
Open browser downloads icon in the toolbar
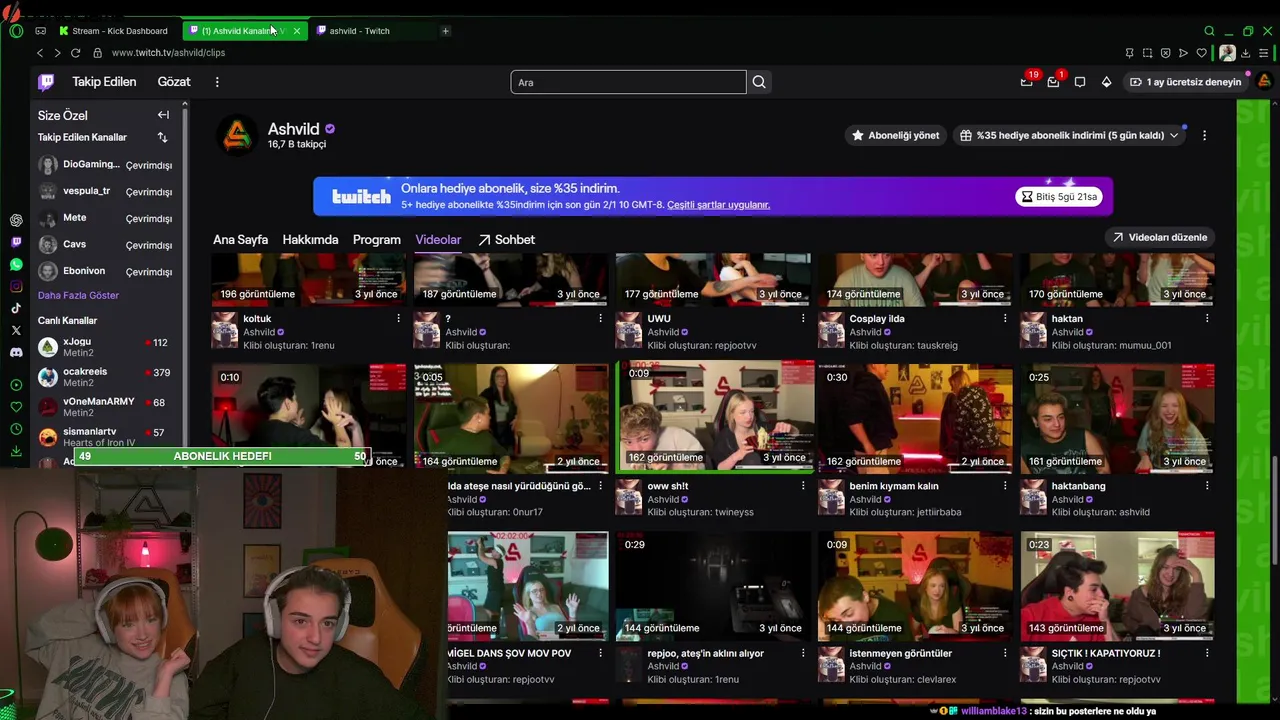click(1245, 53)
